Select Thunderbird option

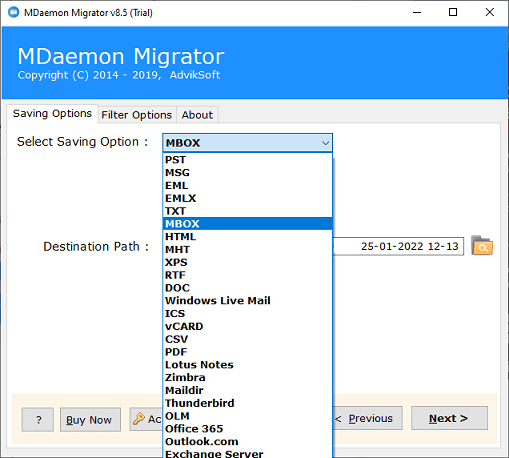tap(247, 403)
